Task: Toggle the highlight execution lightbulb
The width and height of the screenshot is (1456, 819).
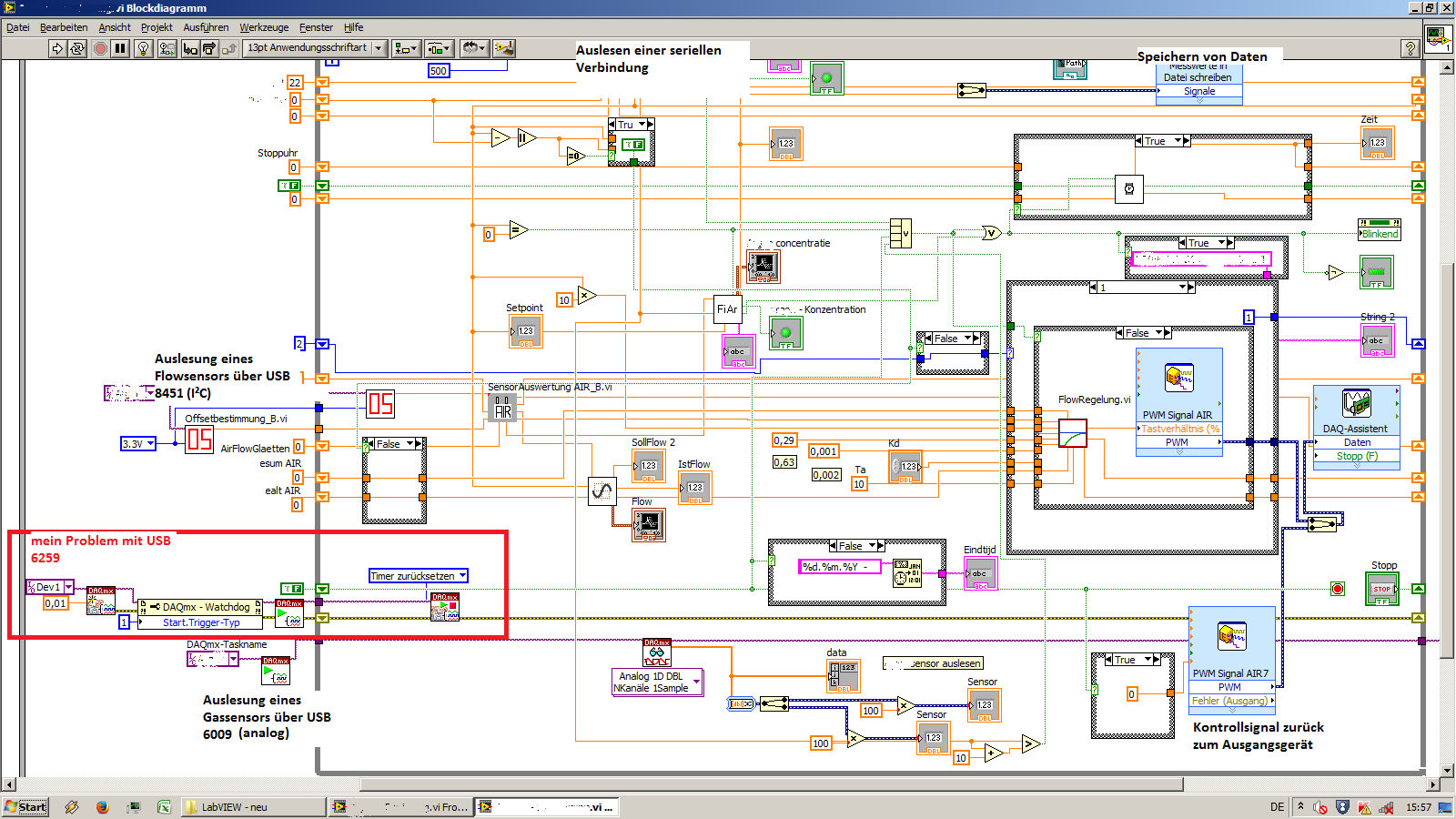Action: (144, 48)
